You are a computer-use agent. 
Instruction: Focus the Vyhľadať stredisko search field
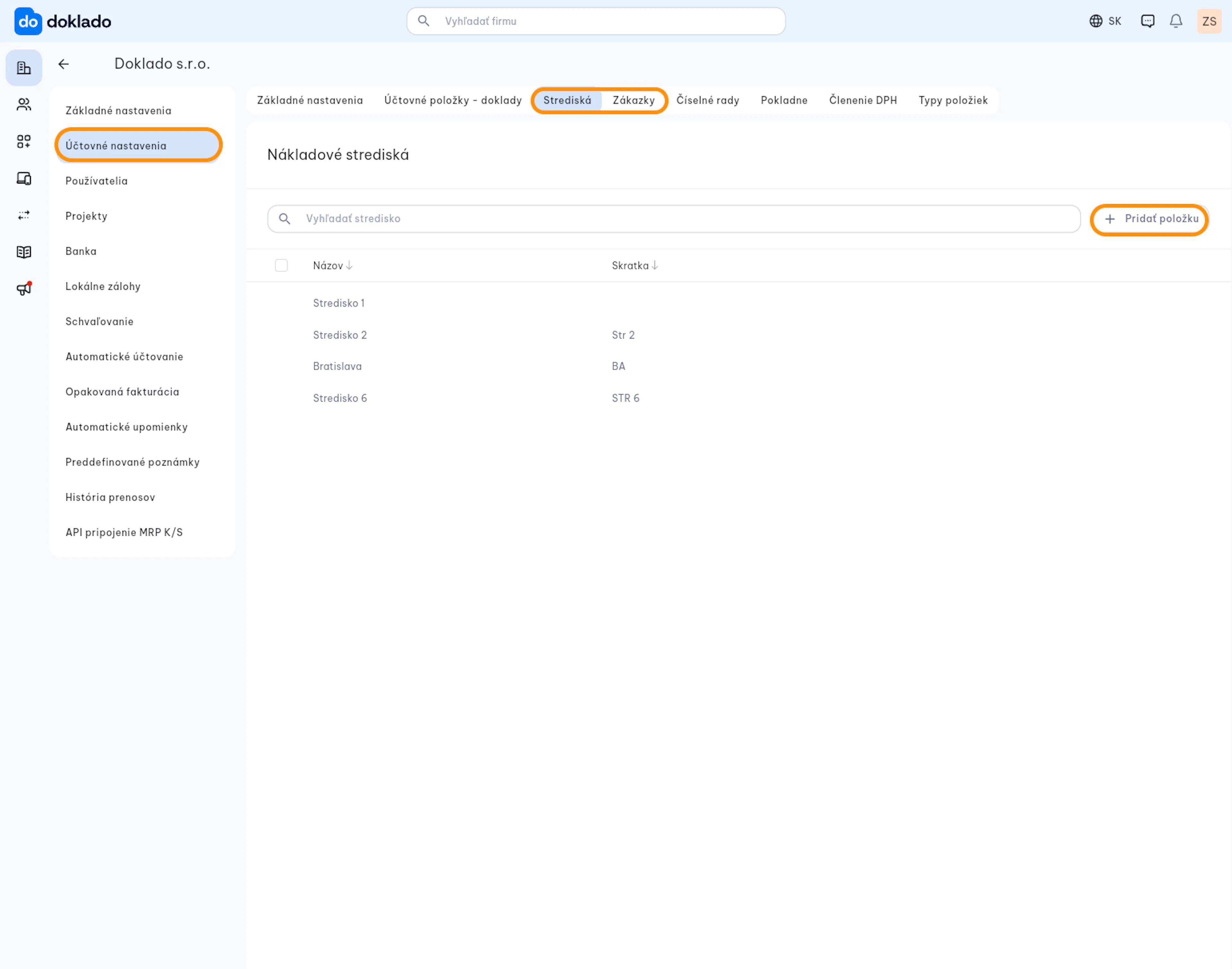tap(674, 219)
